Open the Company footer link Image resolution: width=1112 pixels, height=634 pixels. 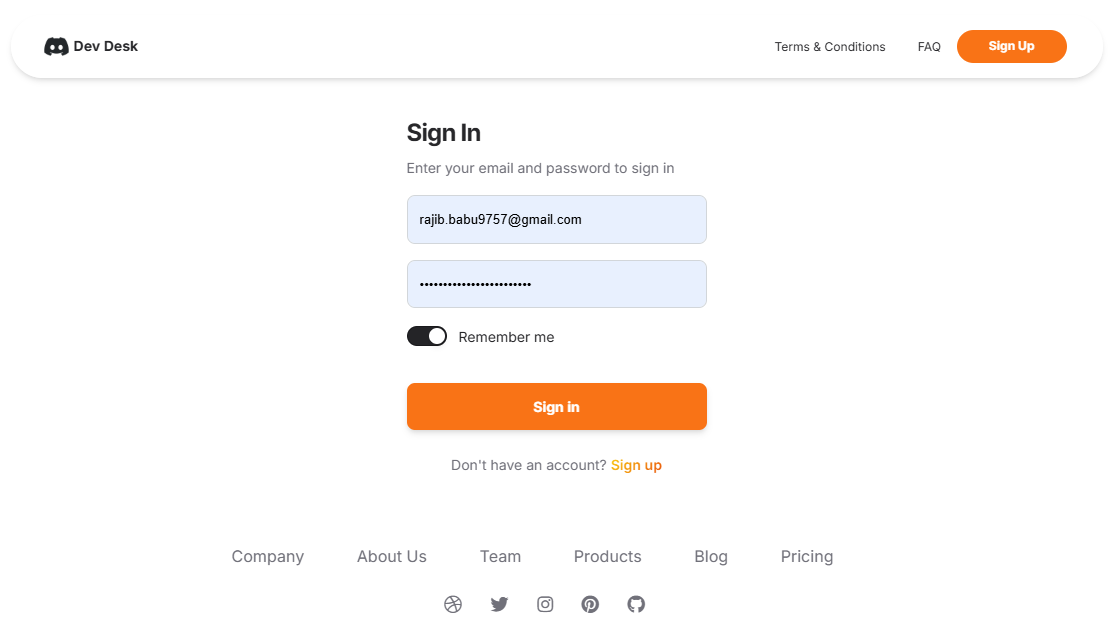click(x=267, y=557)
